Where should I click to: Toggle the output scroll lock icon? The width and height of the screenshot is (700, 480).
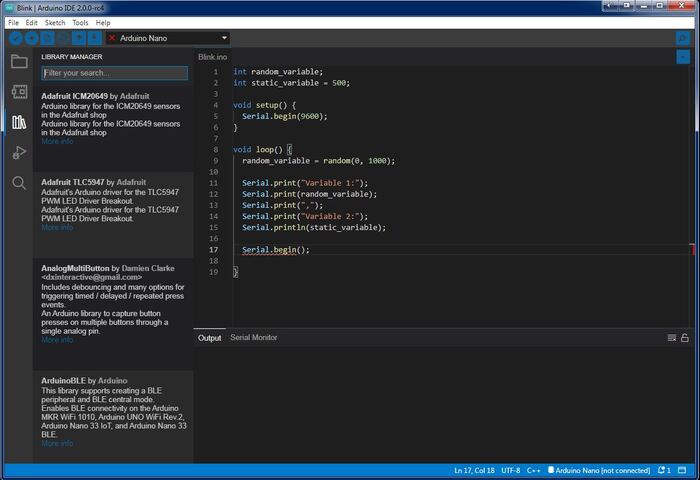tap(685, 338)
